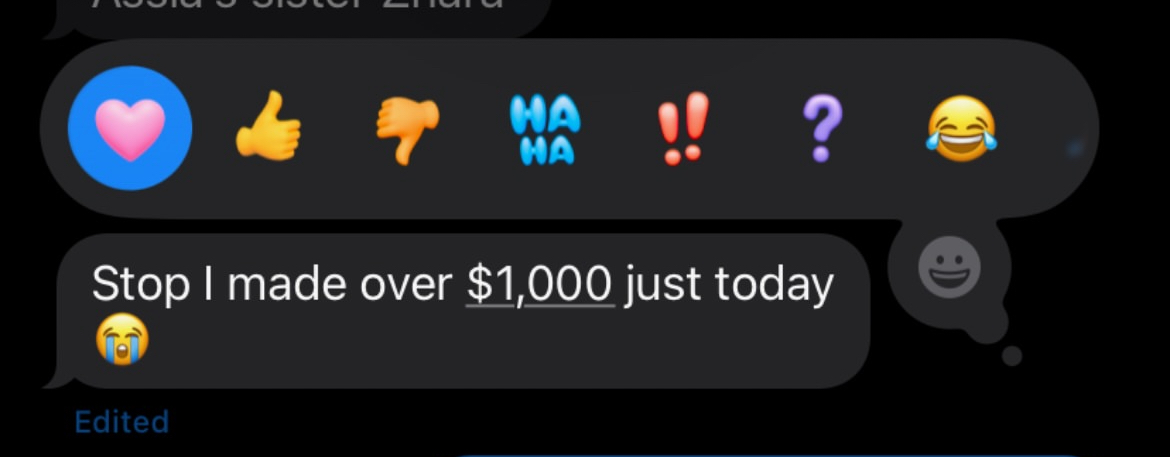
Task: Show edit history via Edited label
Action: 122,422
